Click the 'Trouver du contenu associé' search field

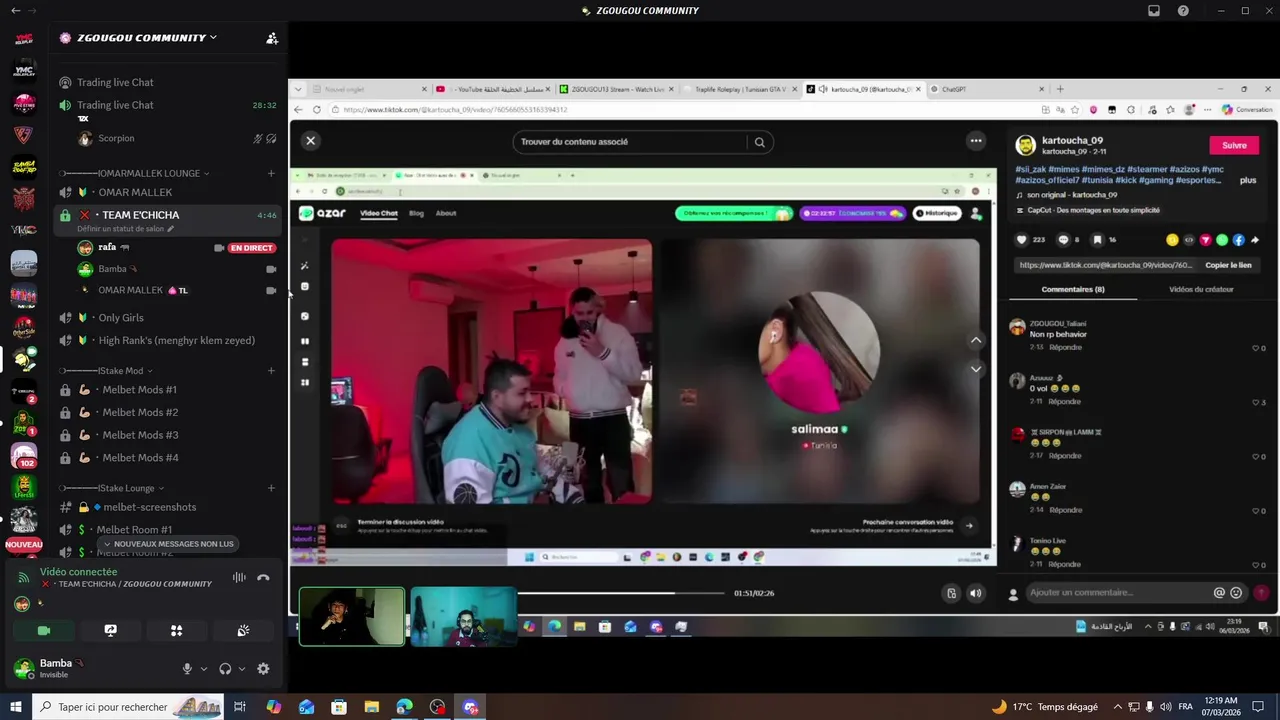pyautogui.click(x=642, y=142)
